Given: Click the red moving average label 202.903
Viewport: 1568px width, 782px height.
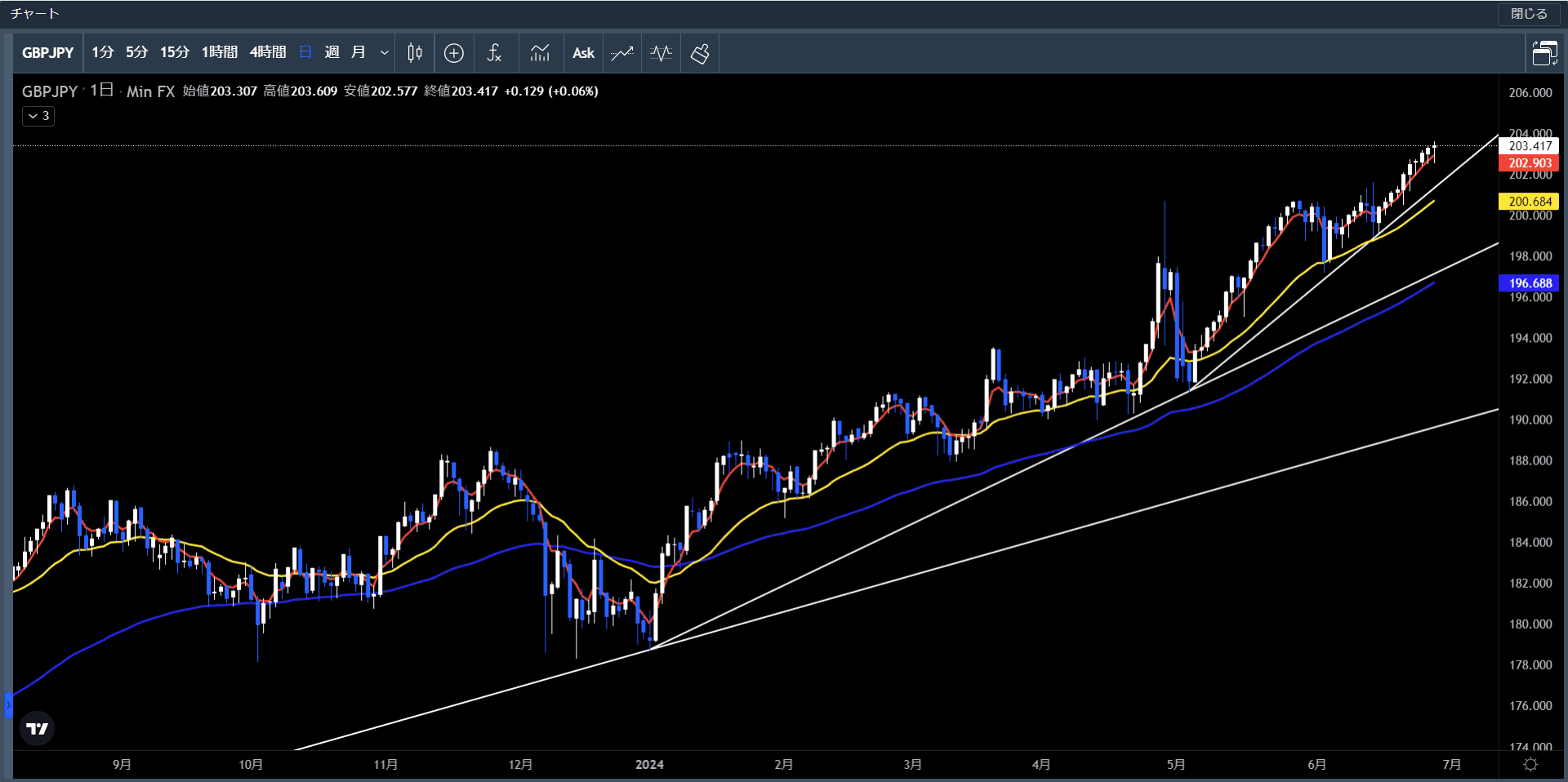Looking at the screenshot, I should 1530,163.
